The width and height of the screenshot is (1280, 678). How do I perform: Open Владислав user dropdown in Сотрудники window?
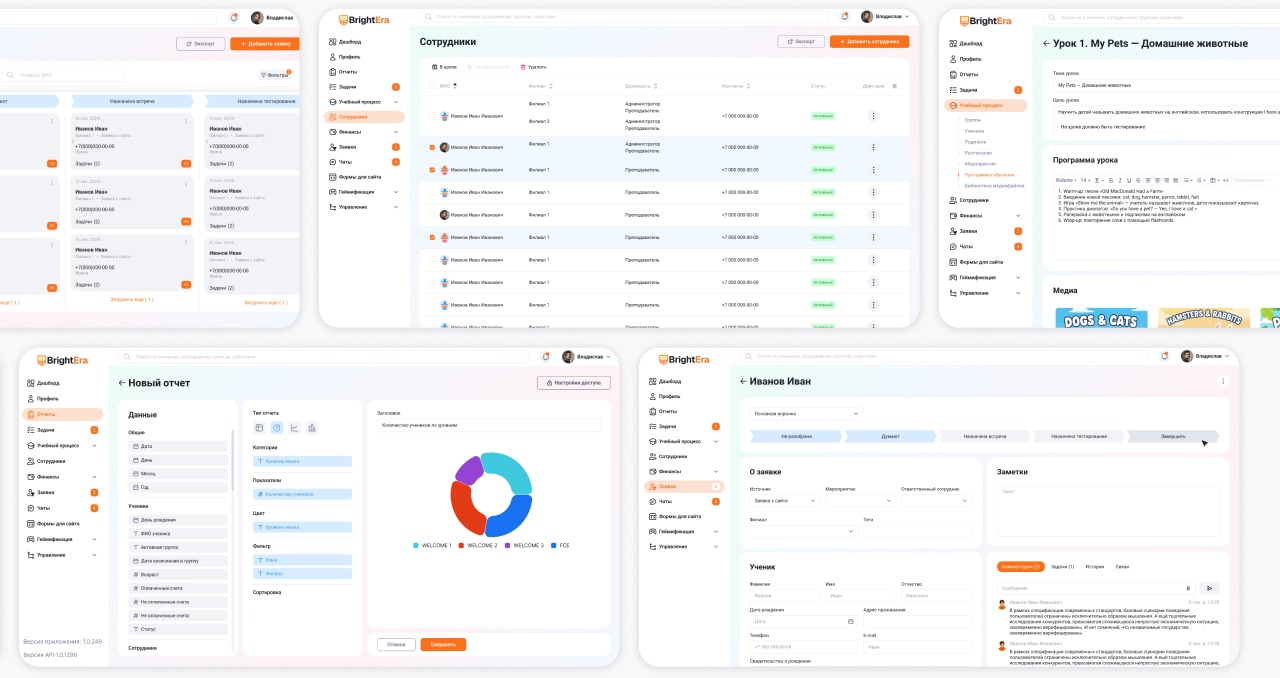coord(887,17)
